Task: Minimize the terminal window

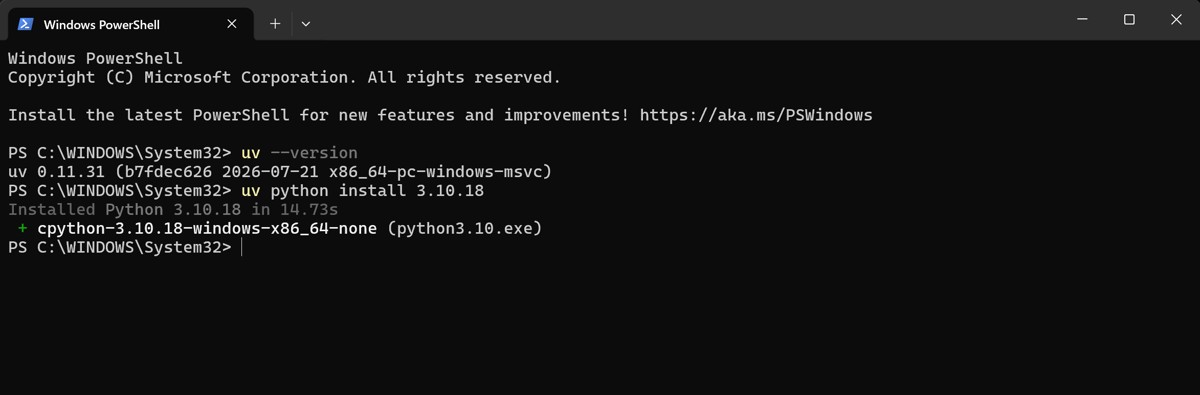Action: point(1083,20)
